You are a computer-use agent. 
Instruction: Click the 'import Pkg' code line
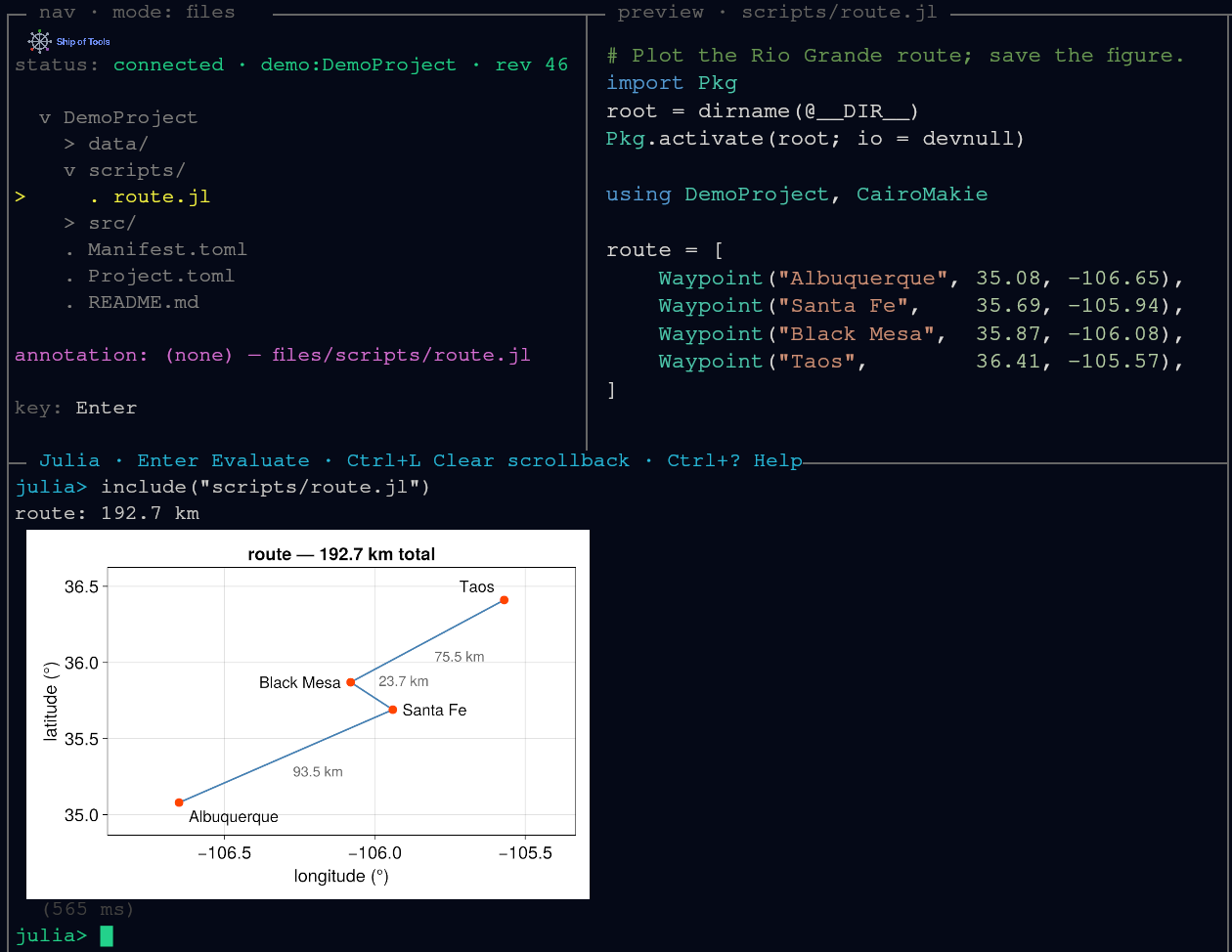(x=672, y=83)
